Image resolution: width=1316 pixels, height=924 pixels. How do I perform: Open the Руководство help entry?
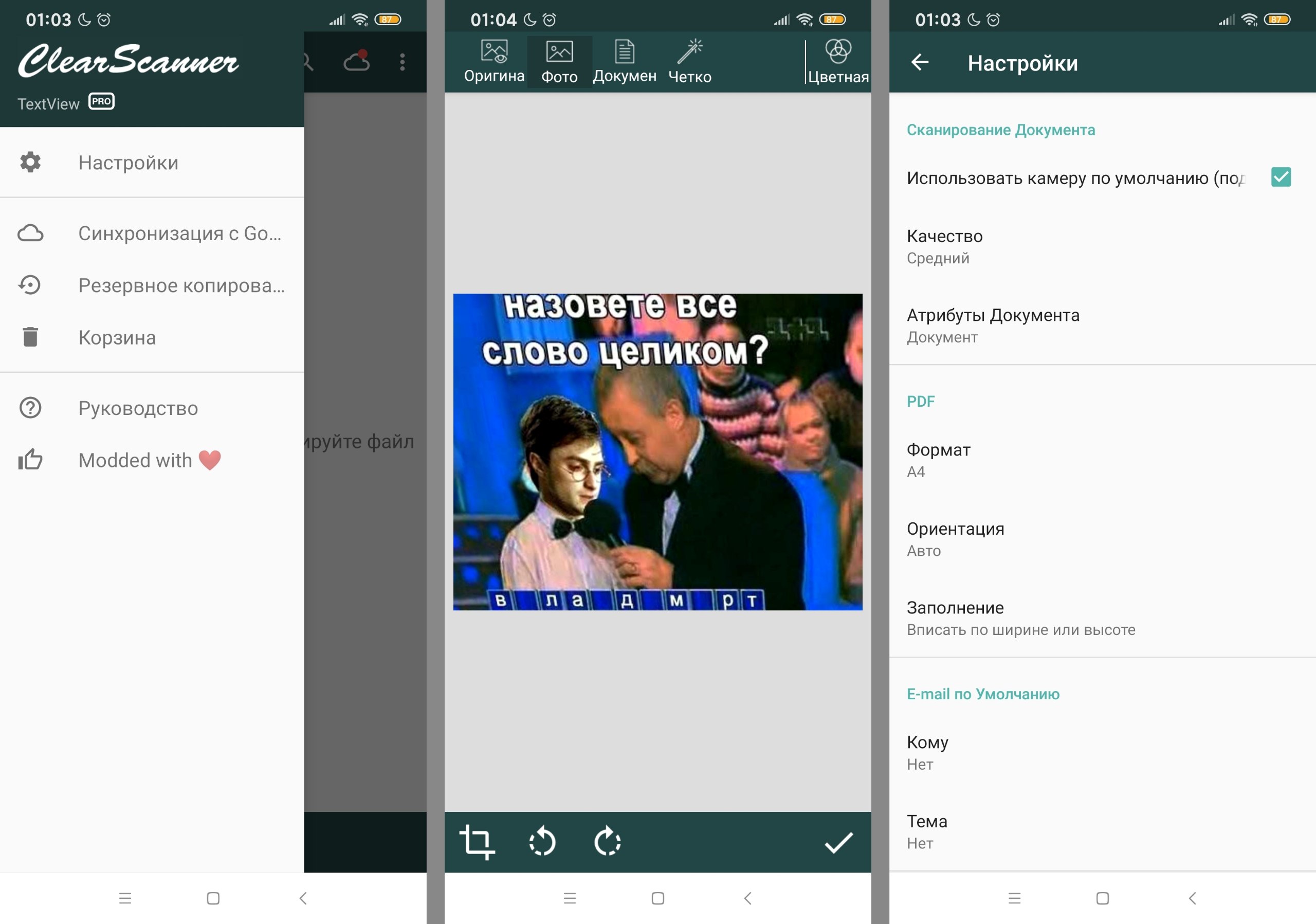[152, 408]
